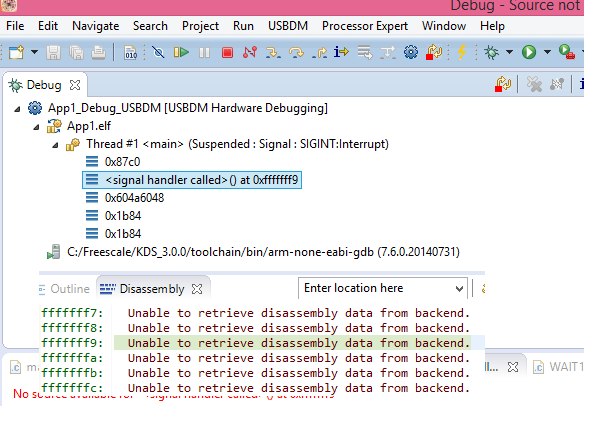The image size is (600, 437).
Task: Select disassembly line fffffffb
Action: pyautogui.click(x=256, y=373)
